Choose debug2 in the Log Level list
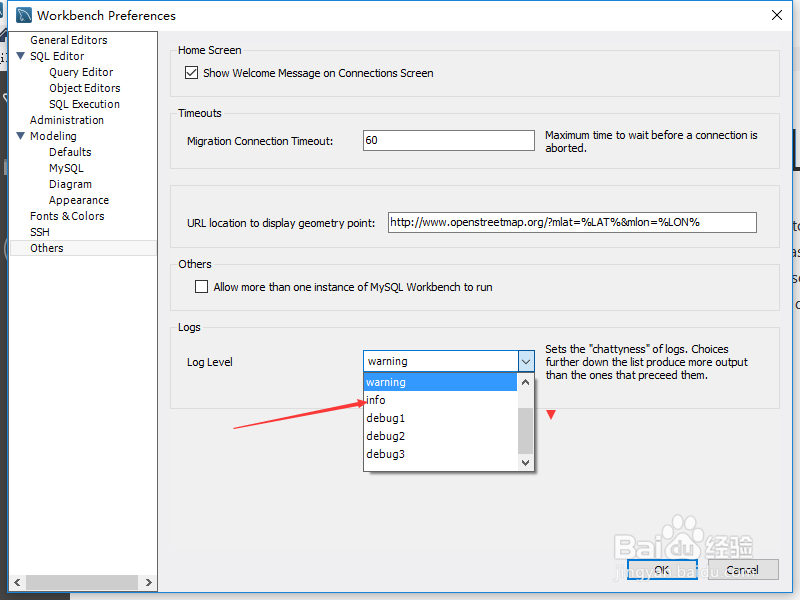The image size is (800, 600). pos(441,436)
